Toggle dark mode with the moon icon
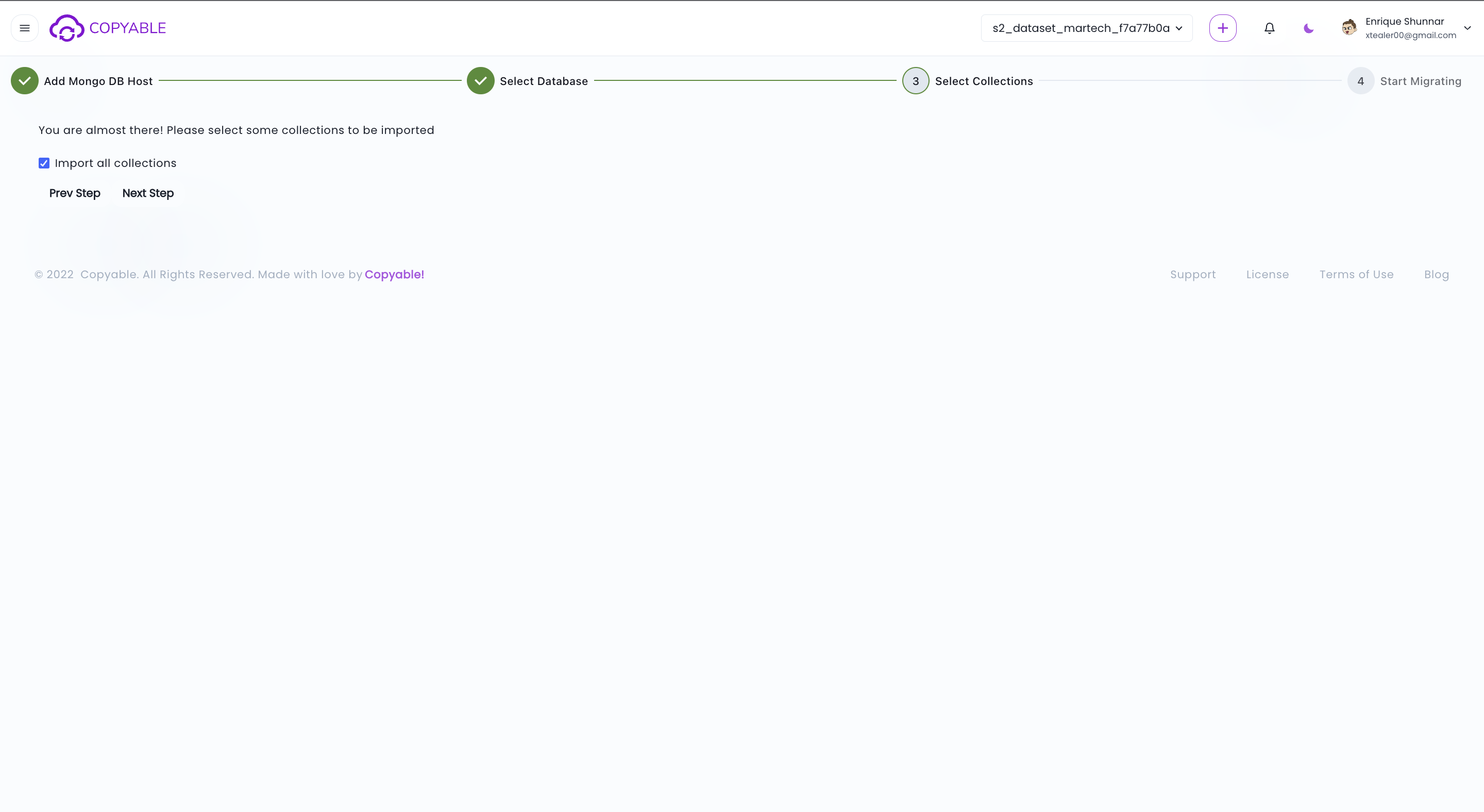1484x812 pixels. click(1308, 28)
